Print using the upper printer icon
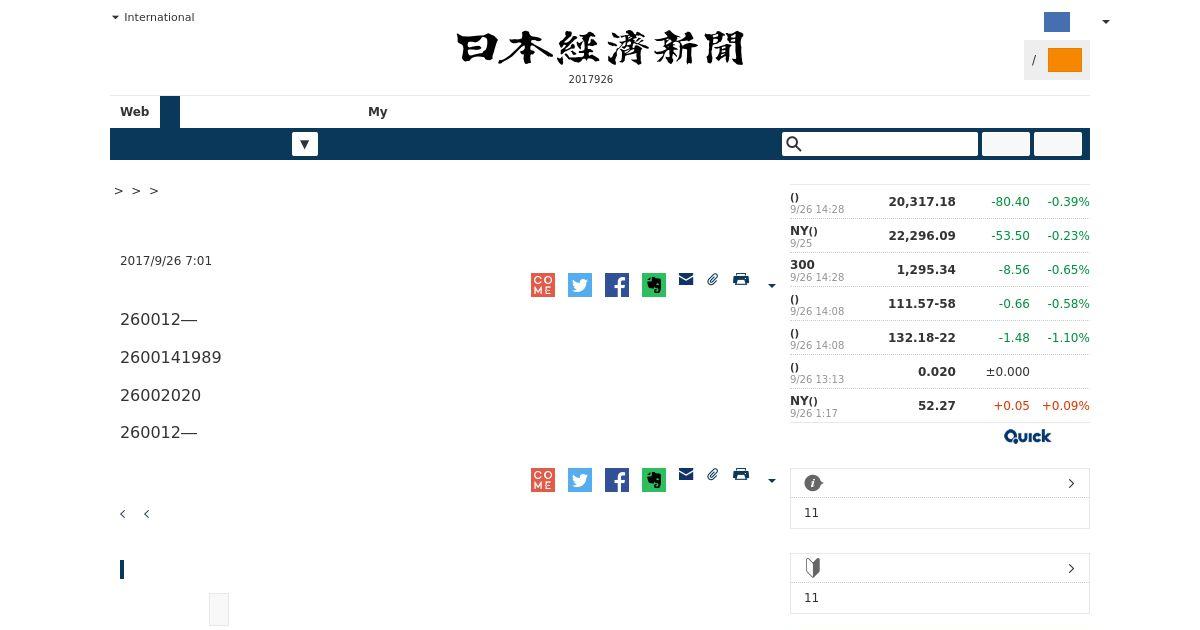The width and height of the screenshot is (1200, 630). click(x=741, y=280)
